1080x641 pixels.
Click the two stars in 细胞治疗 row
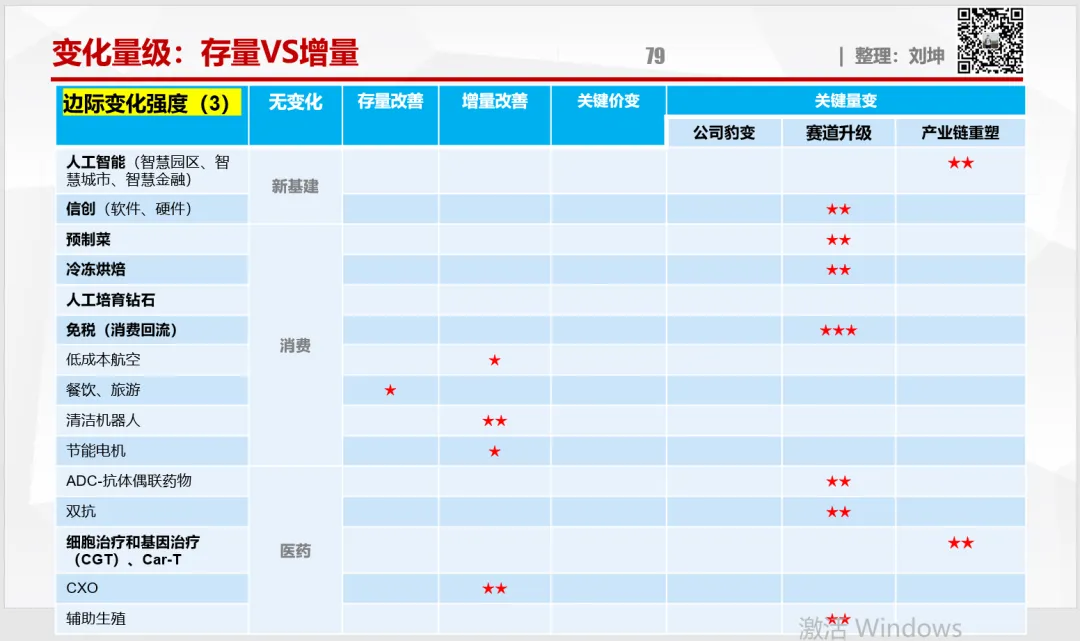click(x=960, y=543)
